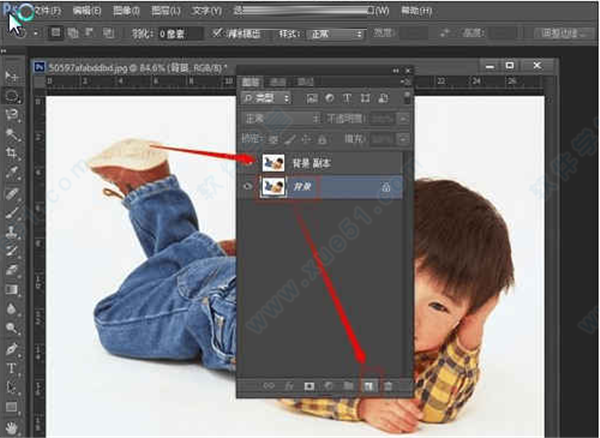
Task: Open the layer blend mode dropdown (正常)
Action: pyautogui.click(x=277, y=117)
